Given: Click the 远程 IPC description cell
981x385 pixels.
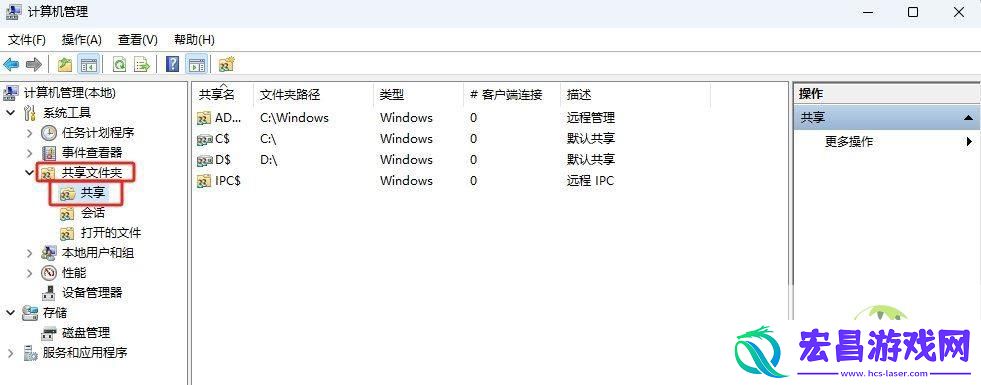Looking at the screenshot, I should (590, 181).
